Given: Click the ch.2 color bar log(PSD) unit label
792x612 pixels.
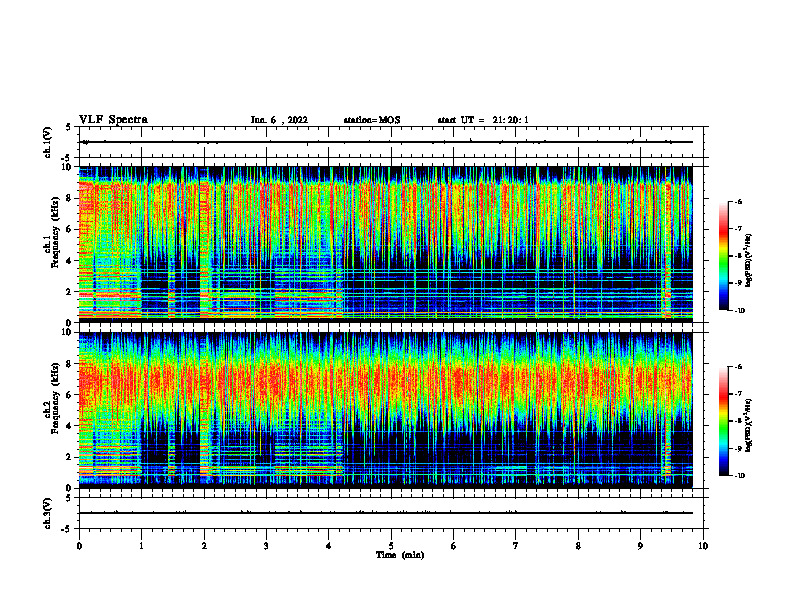Looking at the screenshot, I should tap(750, 426).
